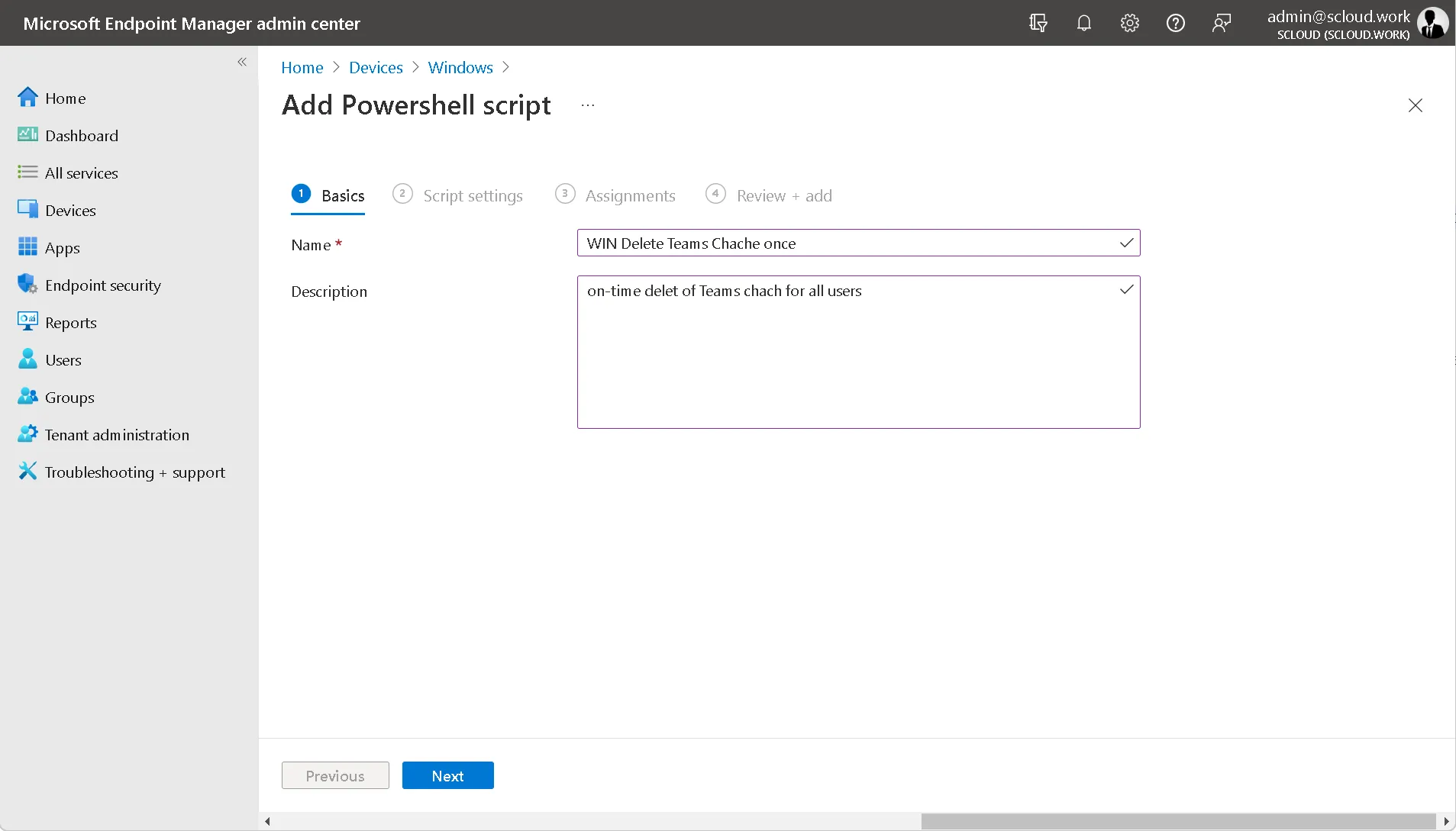The height and width of the screenshot is (831, 1456).
Task: Click the Dashboard icon in sidebar
Action: pyautogui.click(x=27, y=134)
